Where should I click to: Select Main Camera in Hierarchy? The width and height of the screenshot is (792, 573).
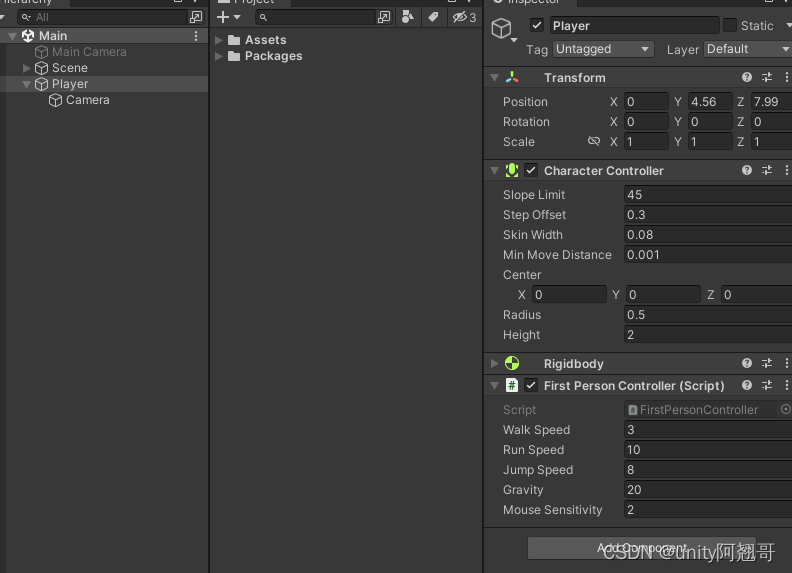click(x=89, y=52)
